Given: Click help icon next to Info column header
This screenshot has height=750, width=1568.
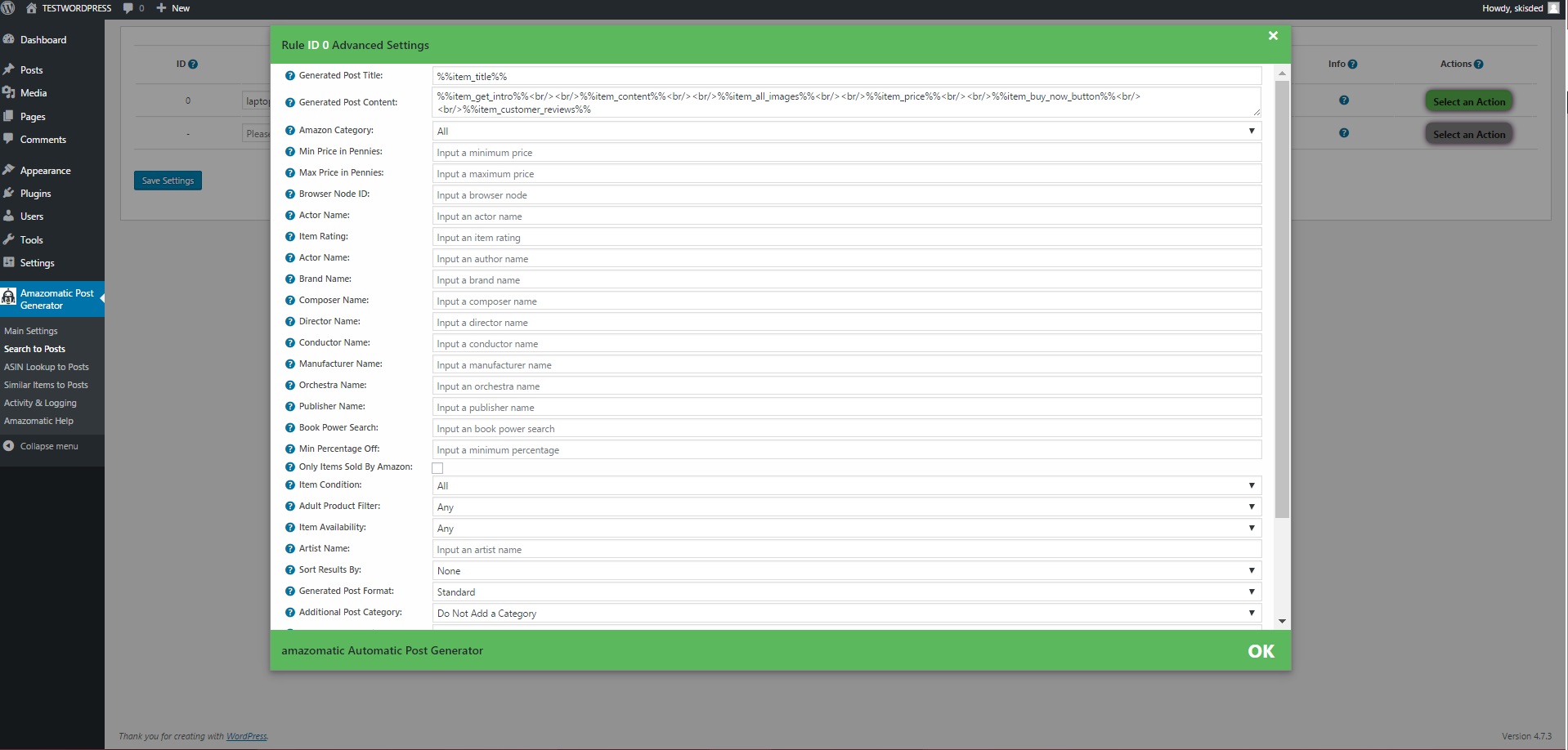Looking at the screenshot, I should click(1352, 65).
